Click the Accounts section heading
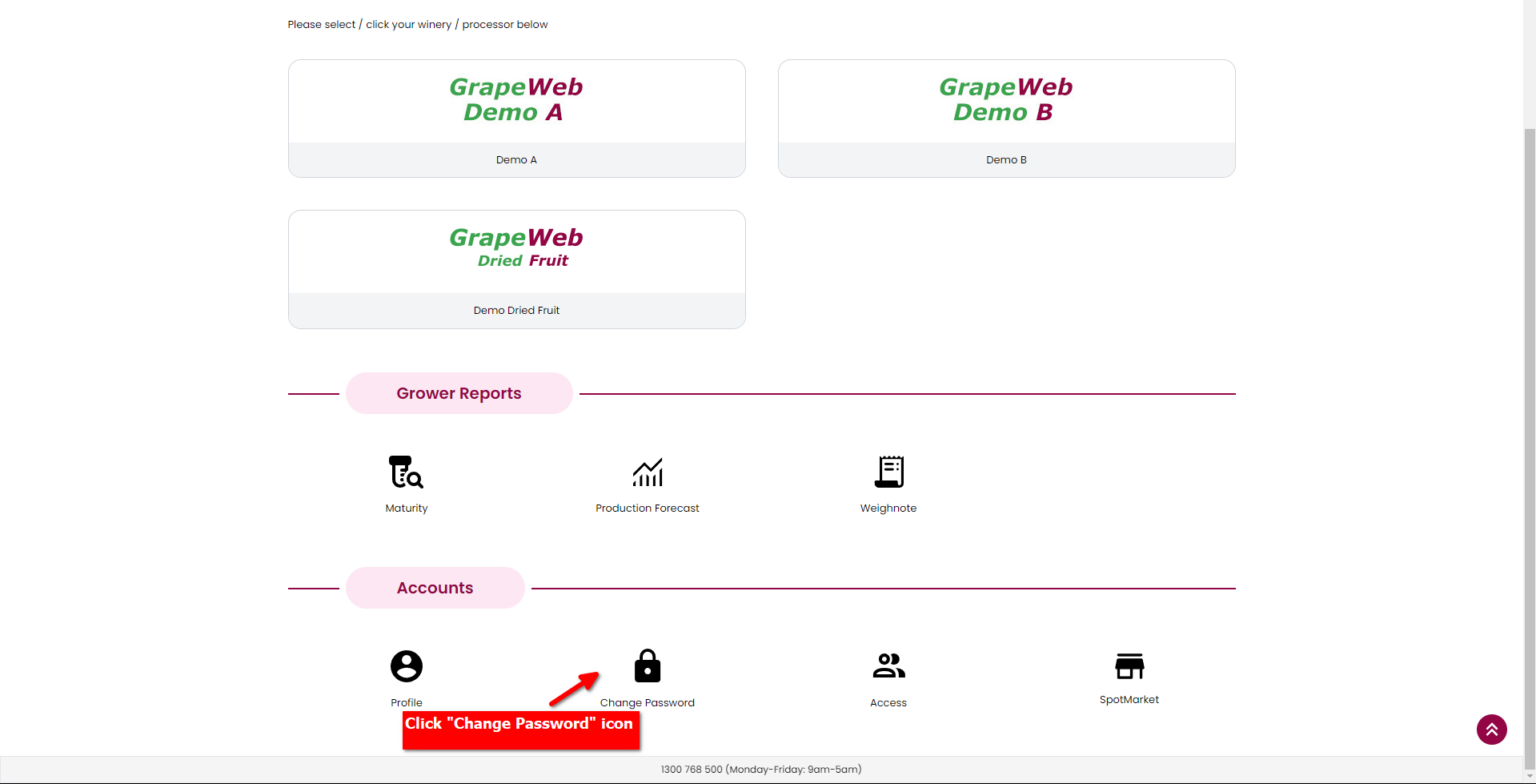This screenshot has width=1536, height=784. (435, 588)
